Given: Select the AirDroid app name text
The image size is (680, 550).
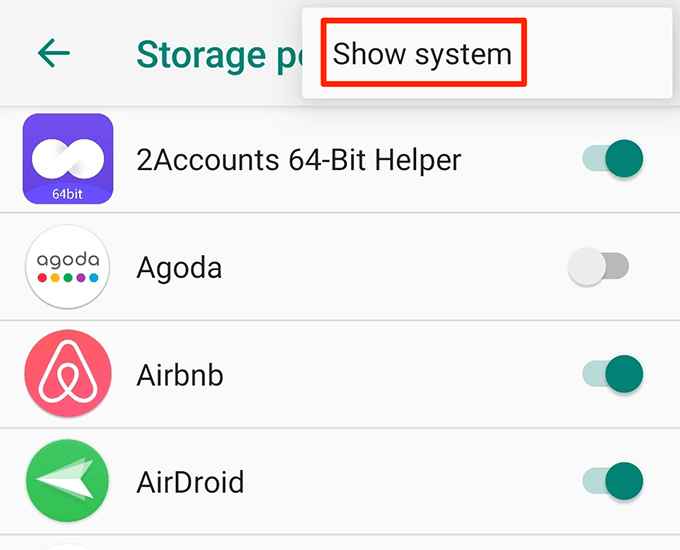Looking at the screenshot, I should [x=190, y=482].
